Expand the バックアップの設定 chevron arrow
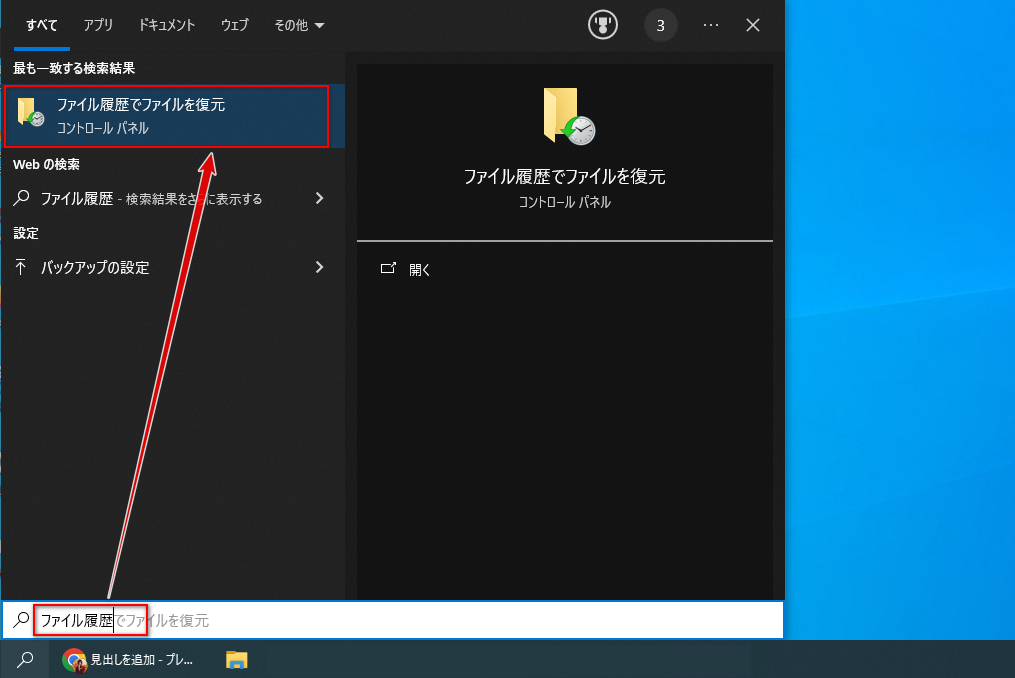The width and height of the screenshot is (1015, 678). coord(319,267)
